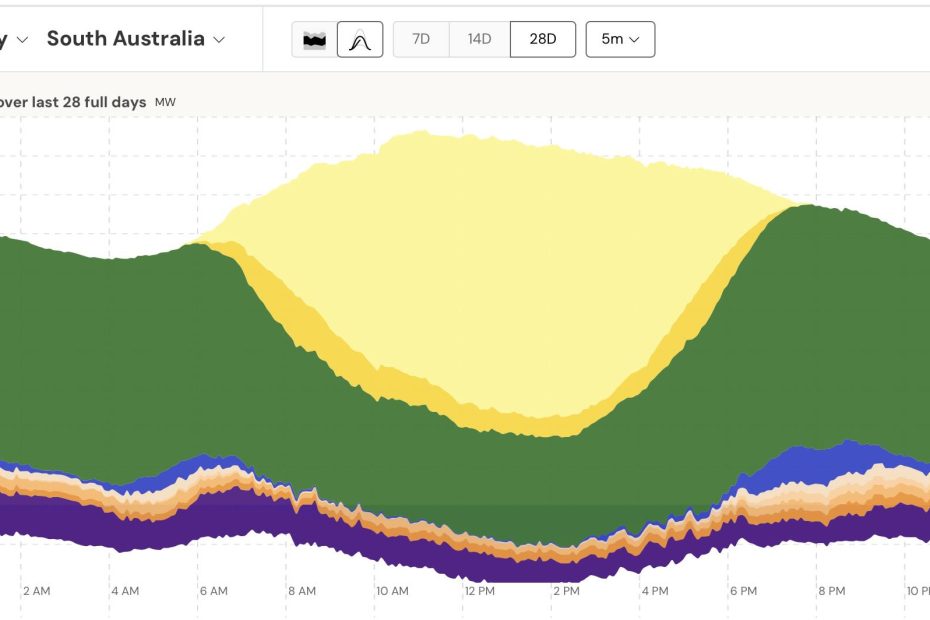Open the 5m interval dropdown
This screenshot has height=620, width=930.
coord(621,38)
